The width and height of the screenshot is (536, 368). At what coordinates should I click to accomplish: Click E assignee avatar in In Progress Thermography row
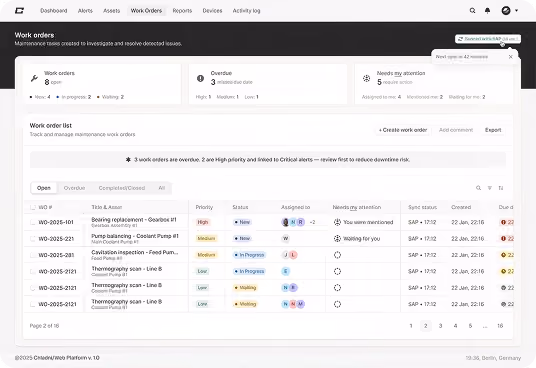click(x=285, y=271)
